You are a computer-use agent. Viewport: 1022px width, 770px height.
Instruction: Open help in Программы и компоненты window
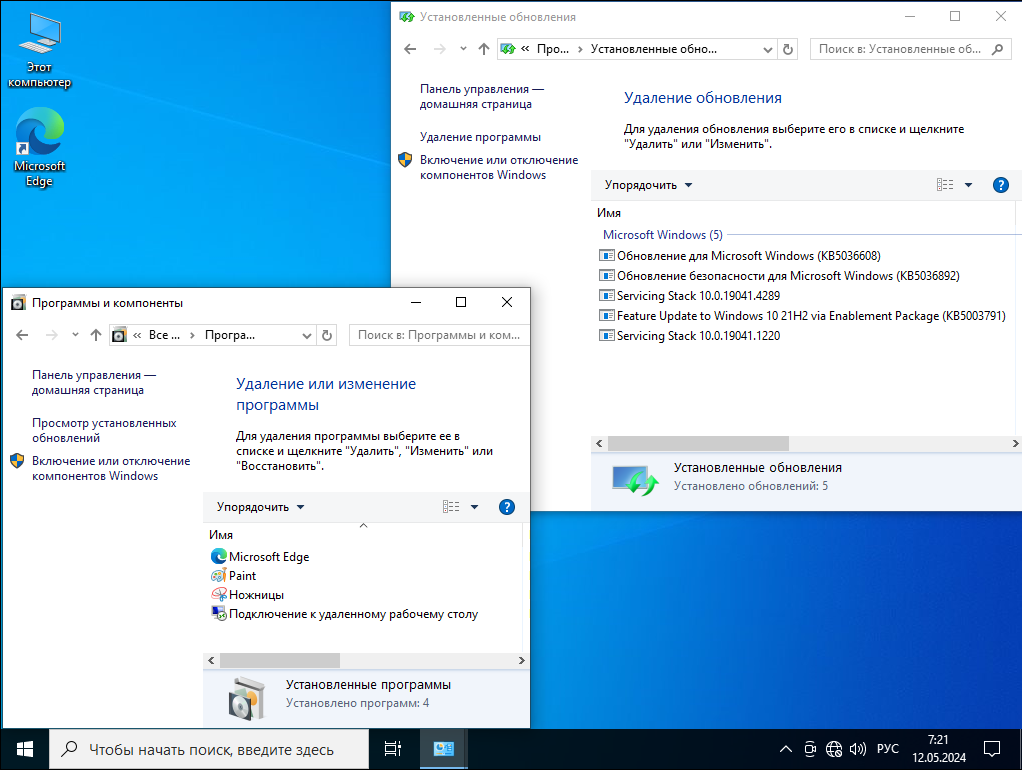pyautogui.click(x=506, y=507)
